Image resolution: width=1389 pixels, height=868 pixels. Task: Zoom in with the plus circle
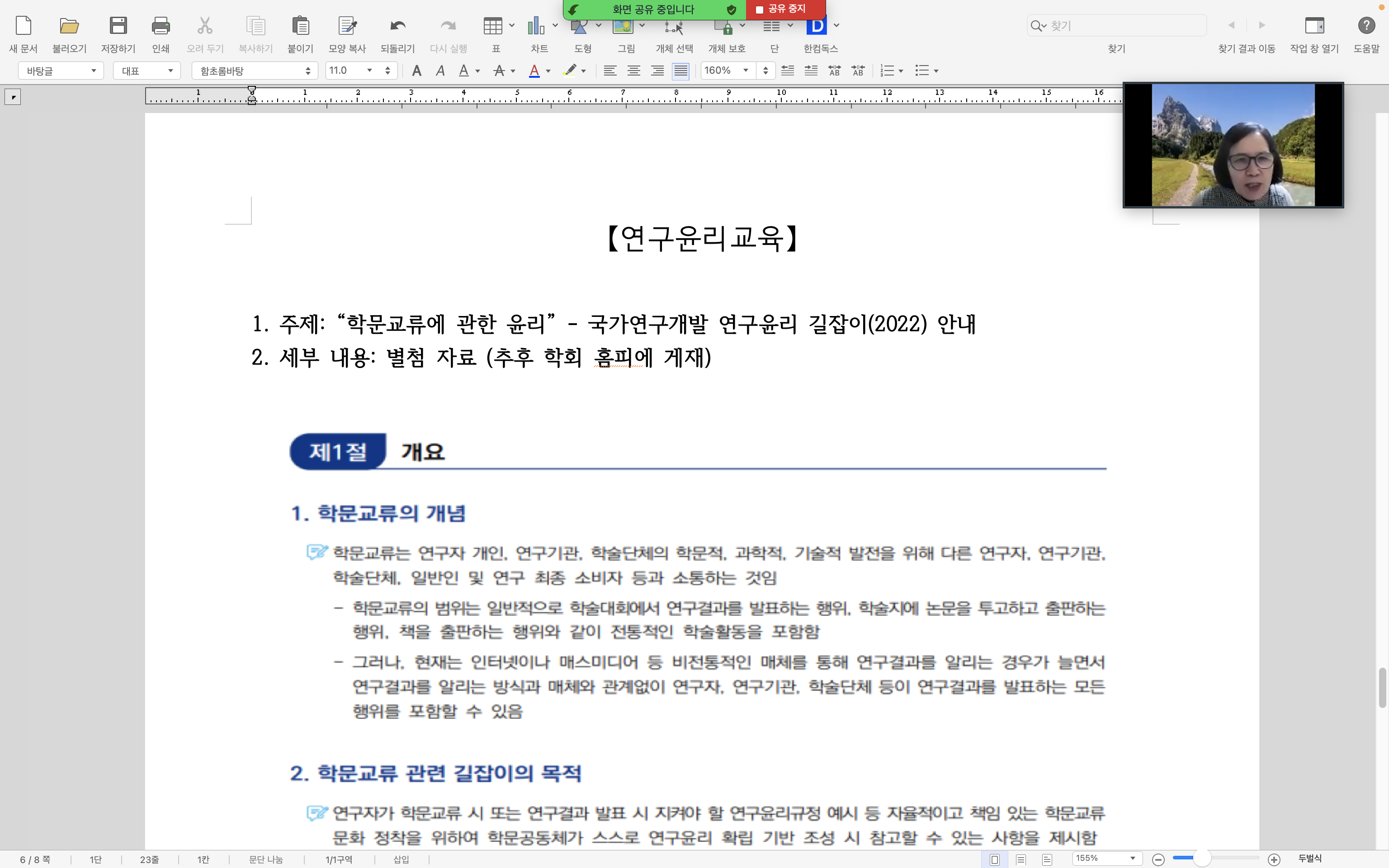point(1274,859)
